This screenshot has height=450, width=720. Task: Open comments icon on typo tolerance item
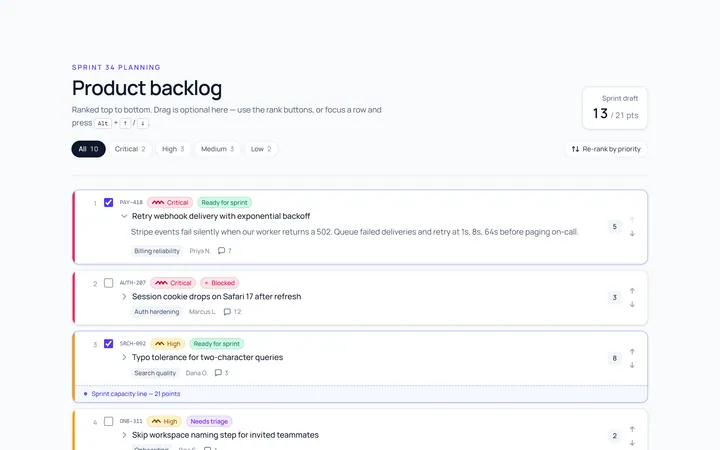pyautogui.click(x=218, y=373)
